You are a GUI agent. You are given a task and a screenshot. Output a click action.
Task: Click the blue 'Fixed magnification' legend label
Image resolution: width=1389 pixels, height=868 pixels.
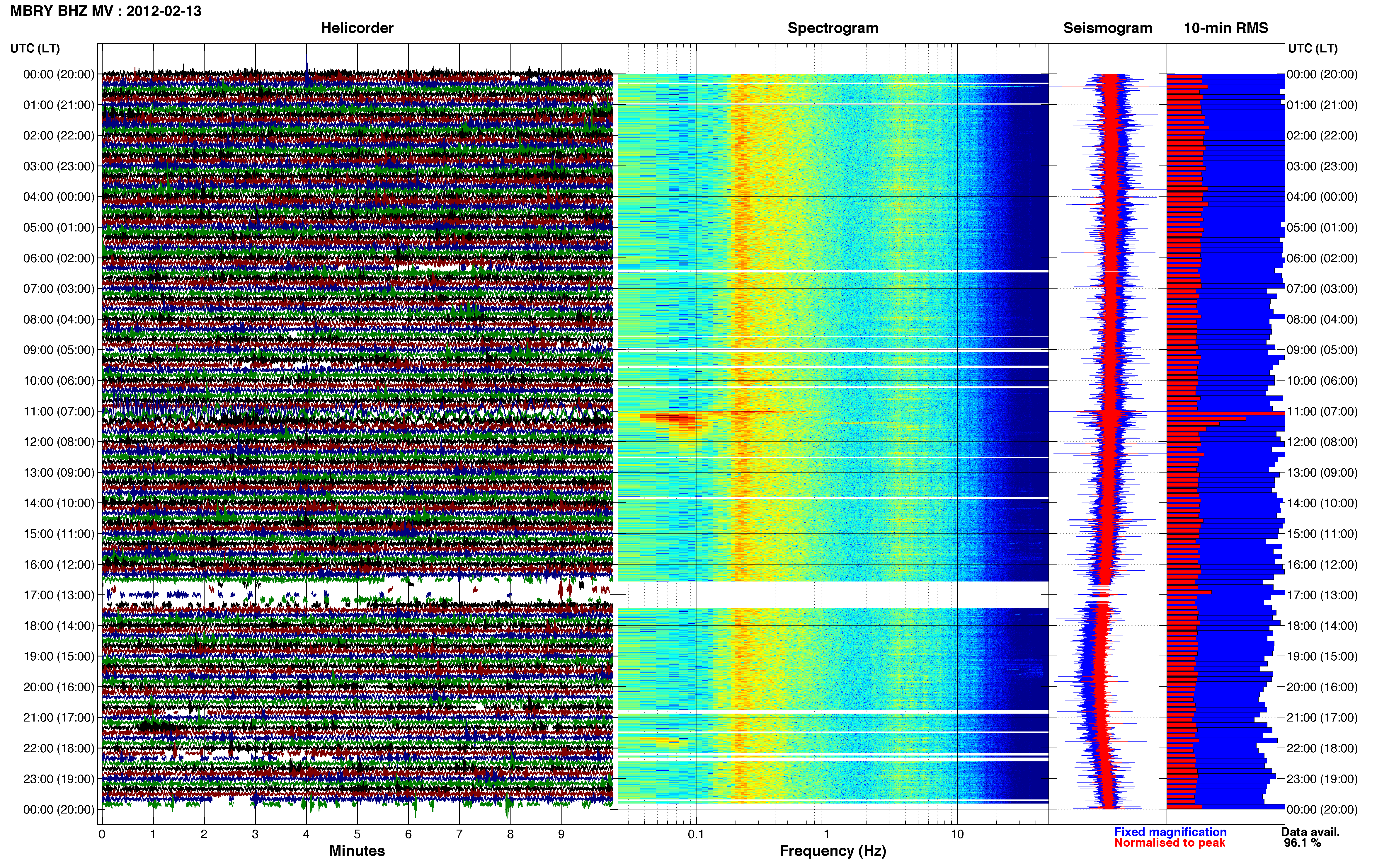tap(1170, 832)
